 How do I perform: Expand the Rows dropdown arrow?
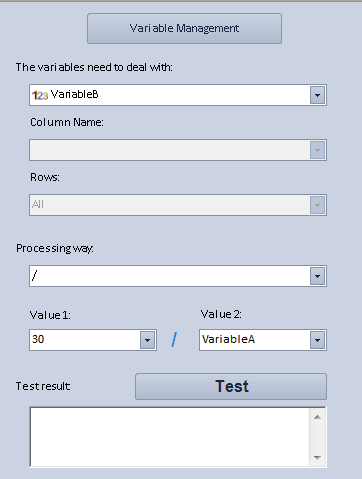click(317, 205)
